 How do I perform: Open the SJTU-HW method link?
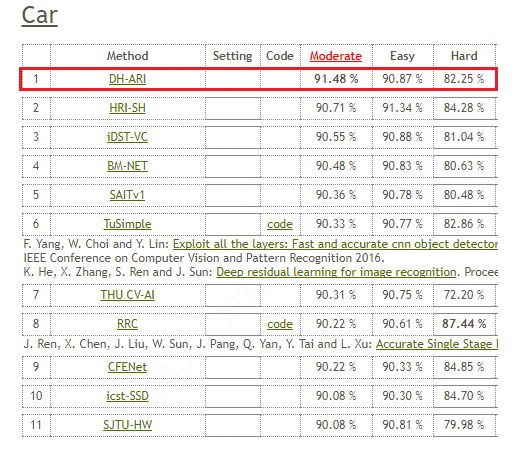pyautogui.click(x=127, y=425)
